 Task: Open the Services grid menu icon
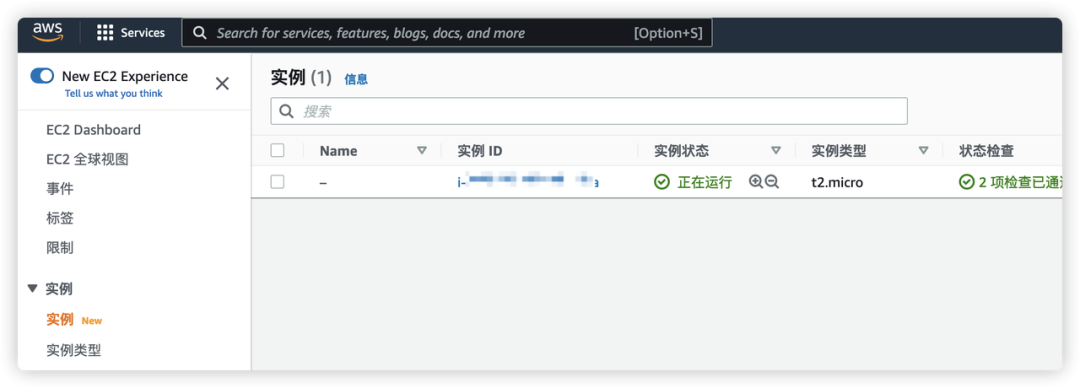point(105,32)
